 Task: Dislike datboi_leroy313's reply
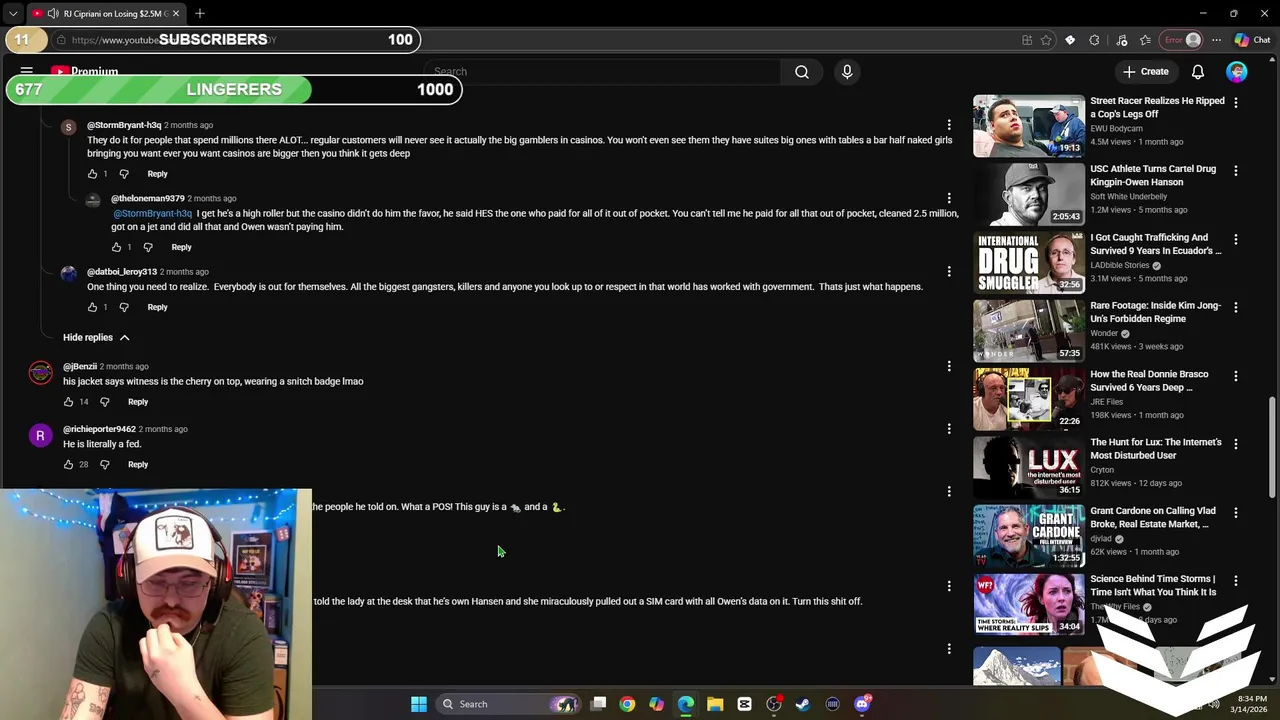coord(124,307)
